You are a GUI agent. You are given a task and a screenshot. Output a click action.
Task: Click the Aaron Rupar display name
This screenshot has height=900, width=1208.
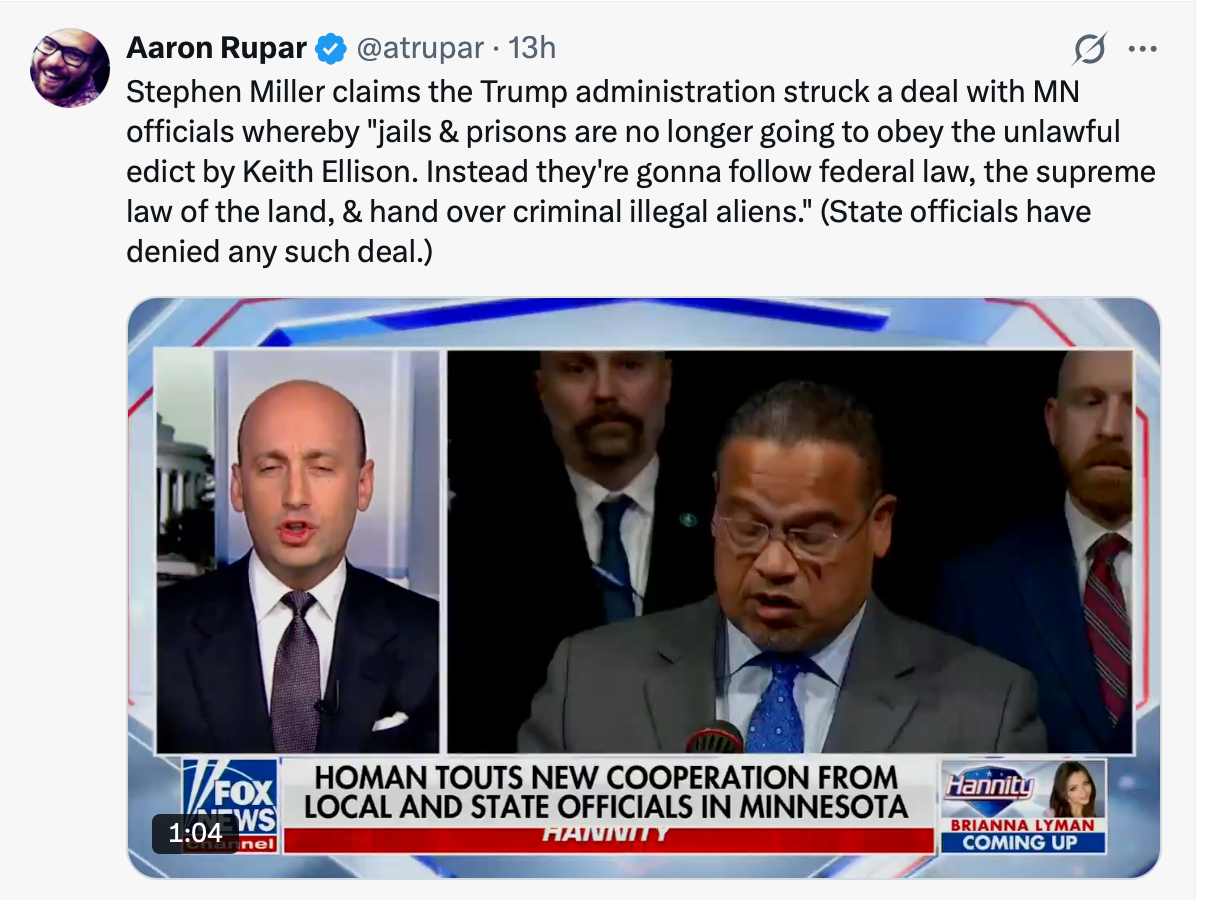[217, 47]
